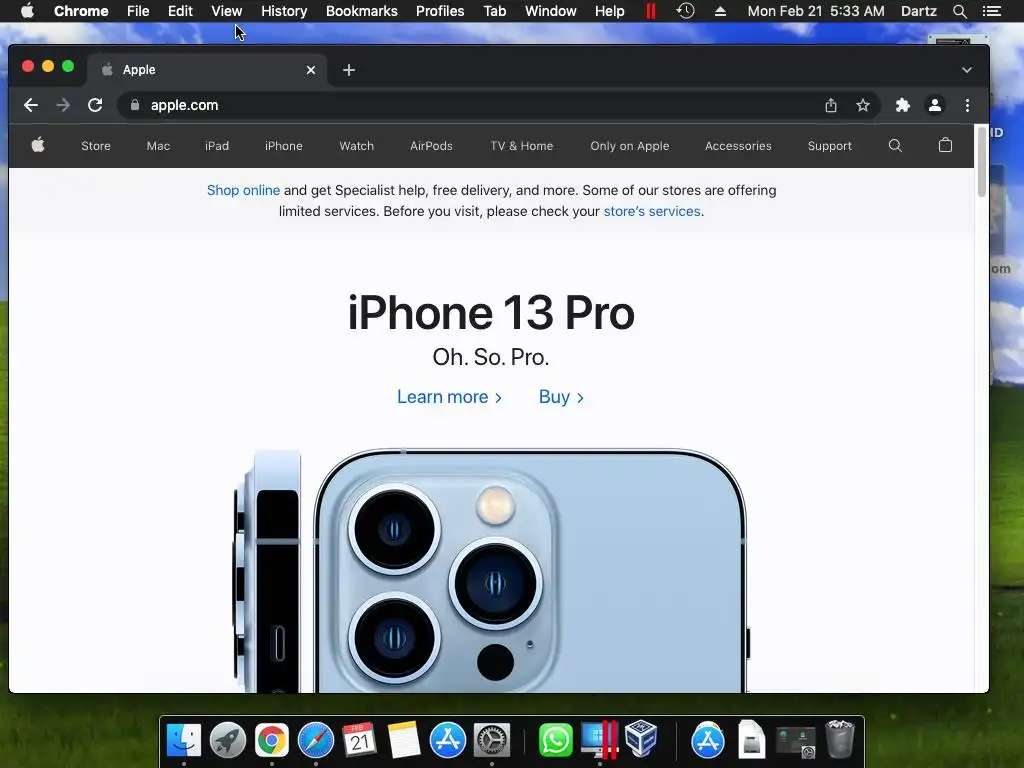Screen dimensions: 1024x768
Task: Click the page's vertical scrollbar thumb
Action: point(982,161)
